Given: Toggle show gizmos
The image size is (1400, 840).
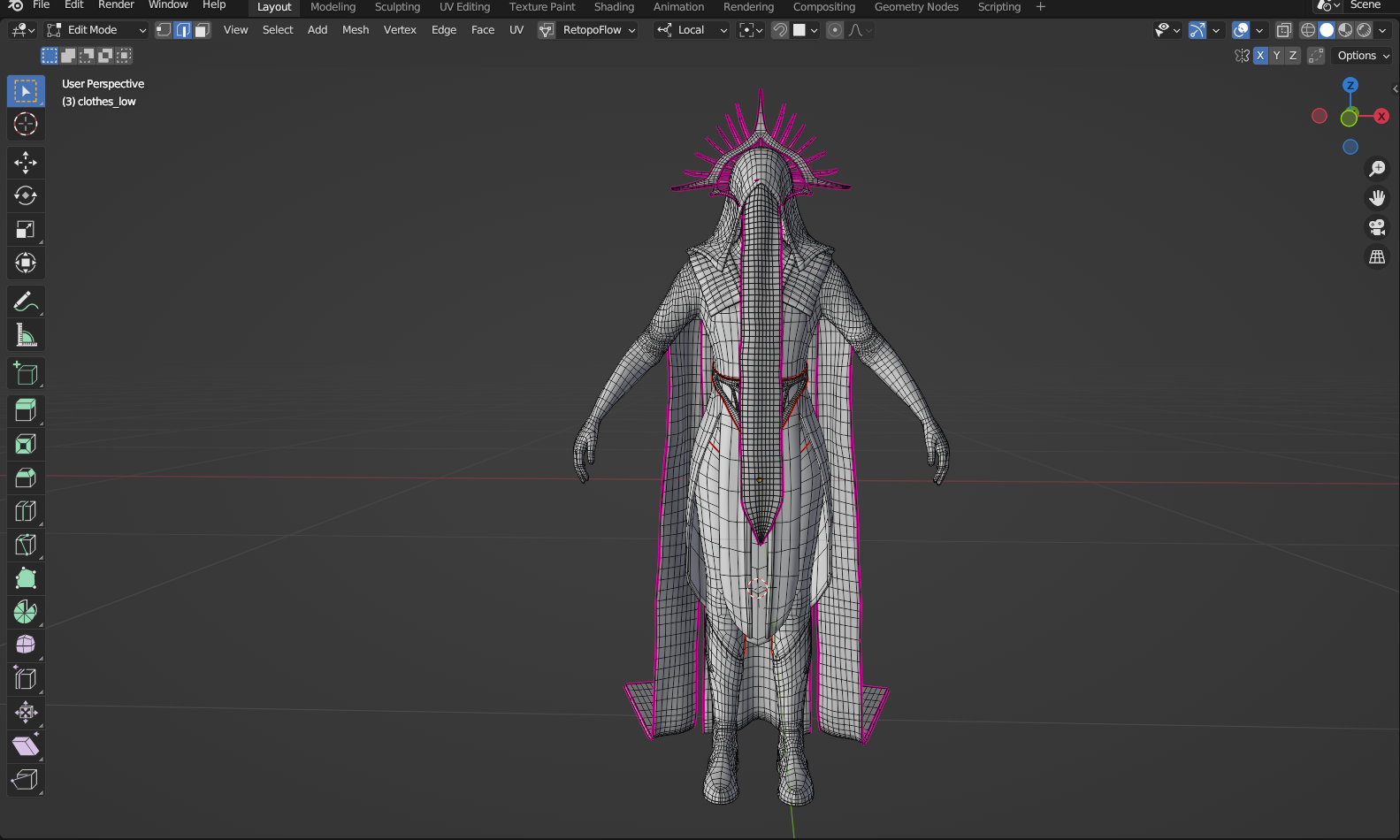Looking at the screenshot, I should click(x=1197, y=30).
